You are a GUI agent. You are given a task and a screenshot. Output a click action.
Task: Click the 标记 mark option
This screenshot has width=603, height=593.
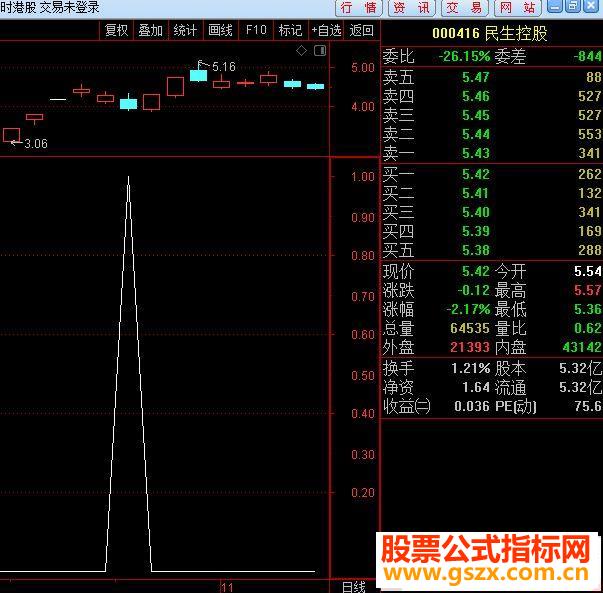(x=290, y=30)
